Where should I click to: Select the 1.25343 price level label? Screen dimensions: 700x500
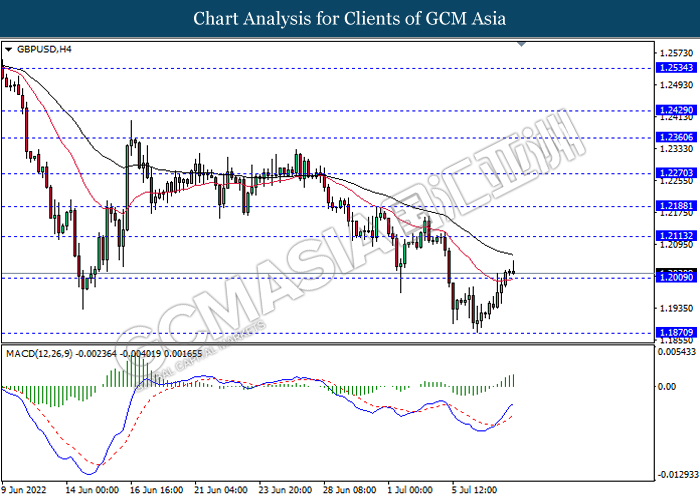676,68
